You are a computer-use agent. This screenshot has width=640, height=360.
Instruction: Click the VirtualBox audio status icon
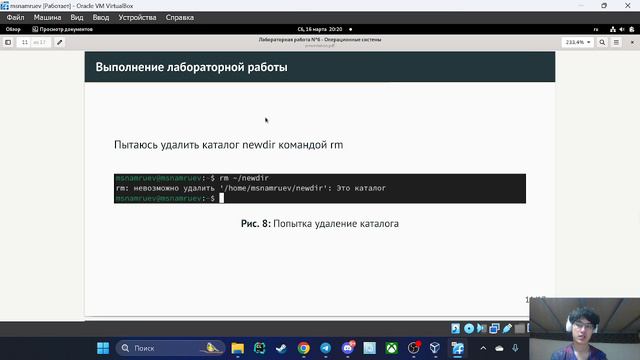(x=482, y=328)
